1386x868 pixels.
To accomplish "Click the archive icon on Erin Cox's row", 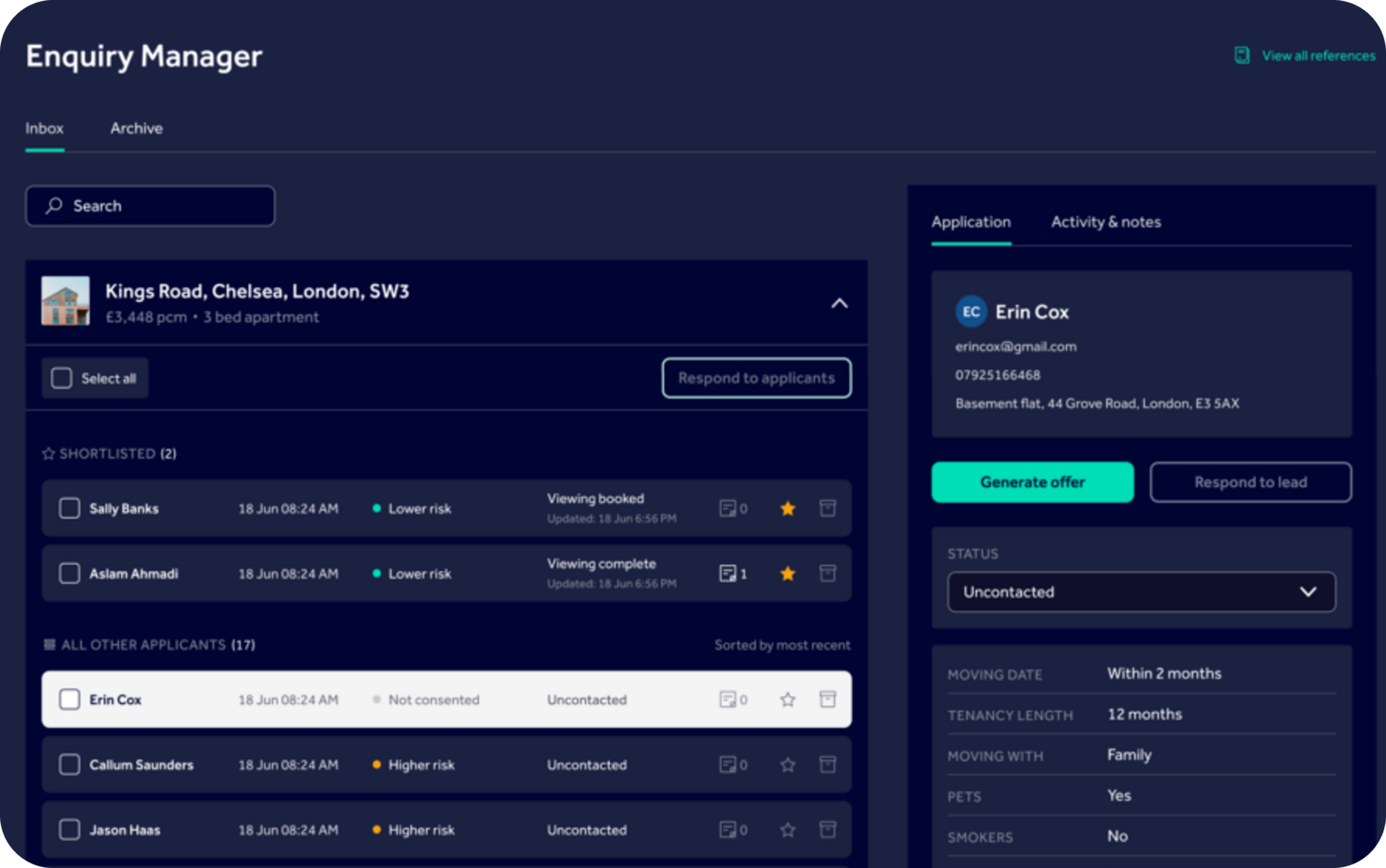I will [x=827, y=699].
